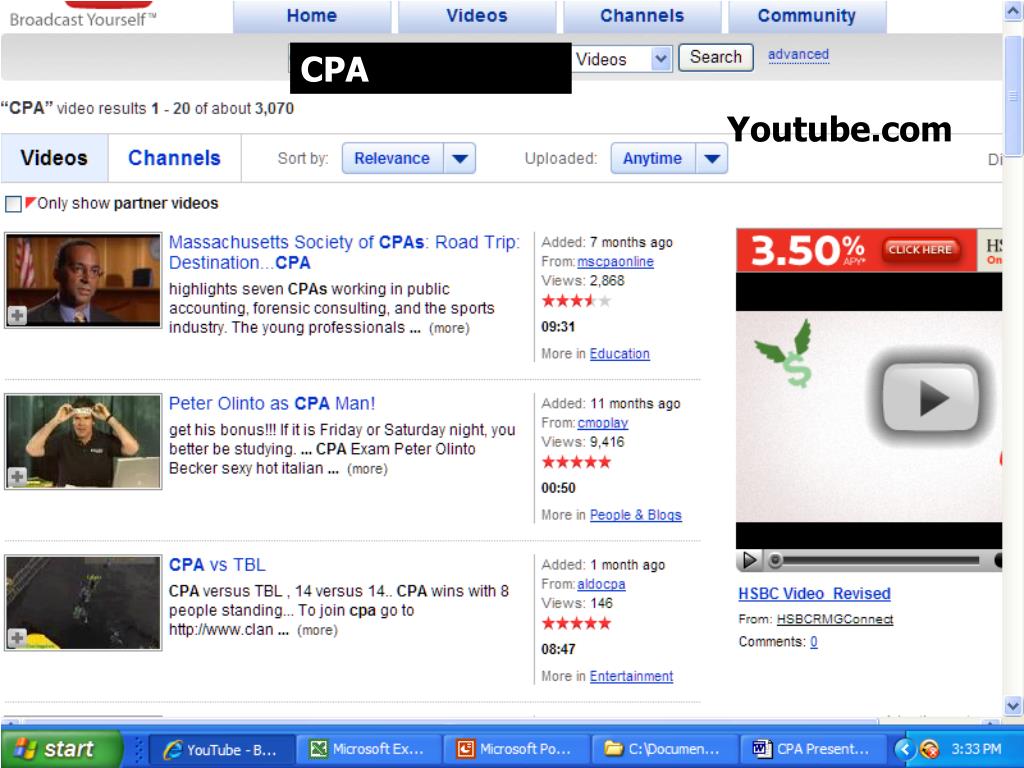The height and width of the screenshot is (768, 1024).
Task: Click scroll up arrow on page scrollbar
Action: [x=1013, y=12]
